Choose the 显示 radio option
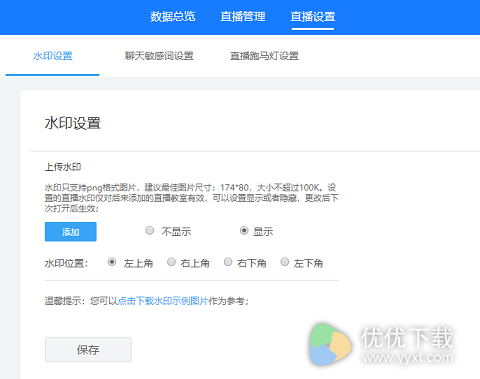 coord(244,230)
